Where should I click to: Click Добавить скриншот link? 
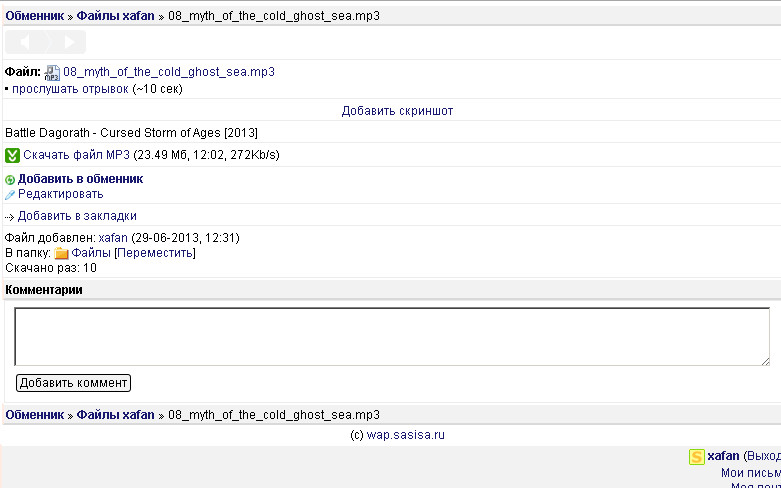coord(397,111)
